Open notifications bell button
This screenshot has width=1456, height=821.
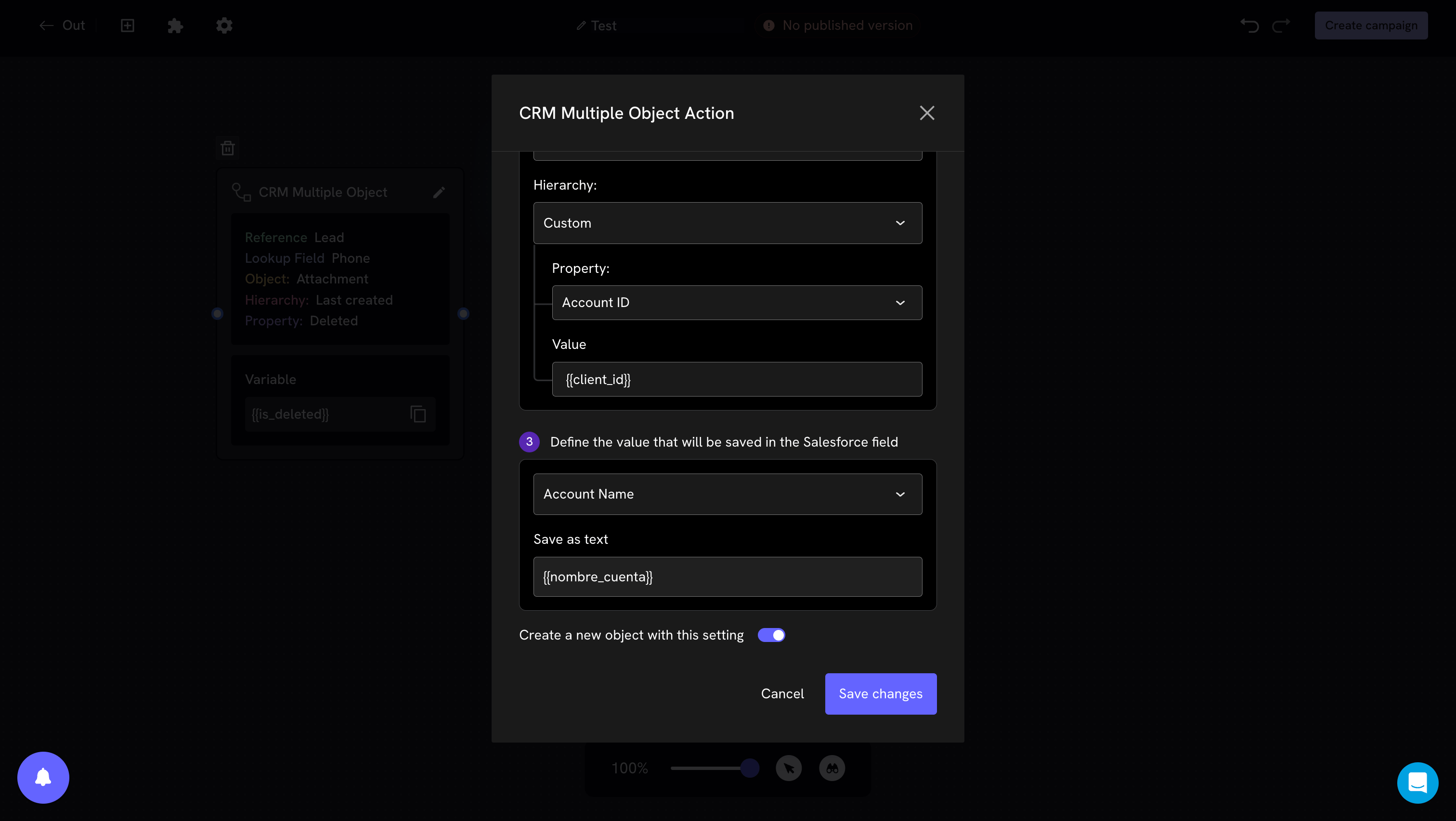click(43, 778)
